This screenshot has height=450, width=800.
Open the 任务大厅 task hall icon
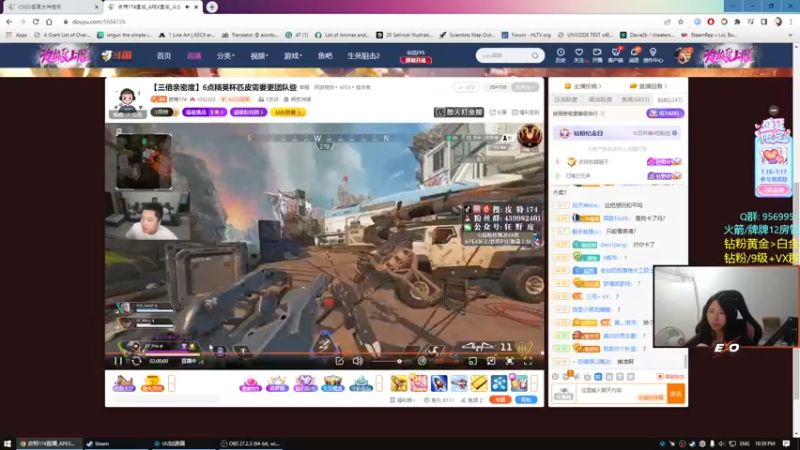tap(123, 383)
